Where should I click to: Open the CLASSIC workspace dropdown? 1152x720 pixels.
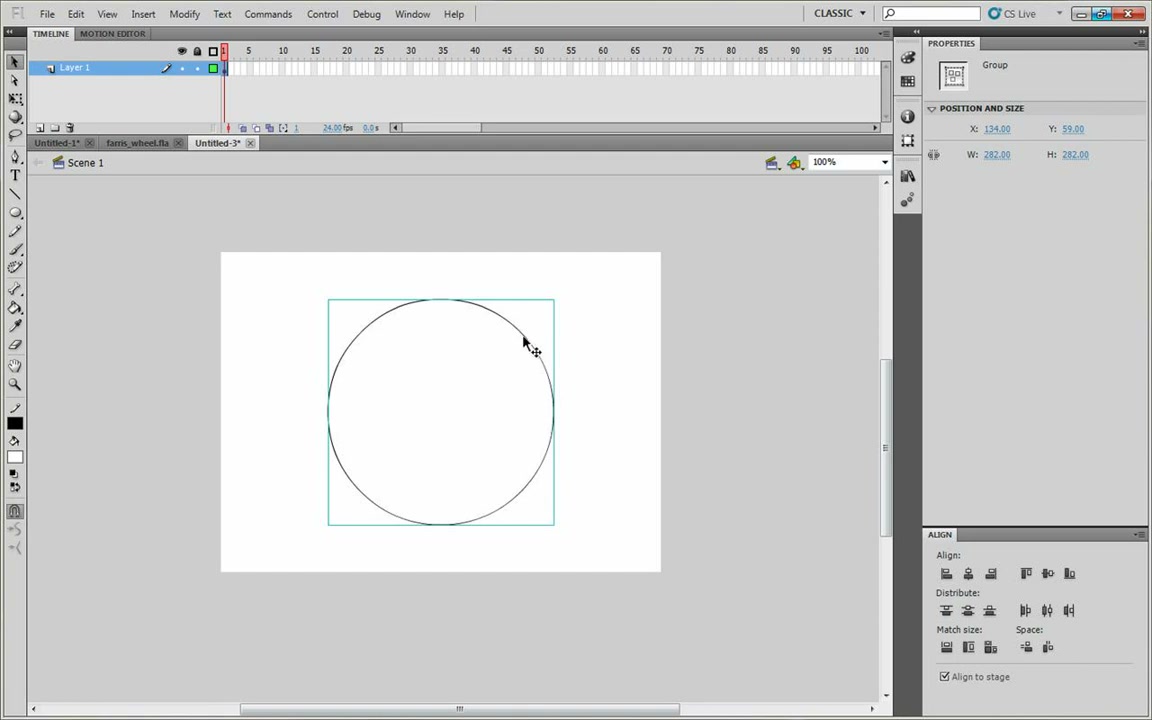point(840,13)
